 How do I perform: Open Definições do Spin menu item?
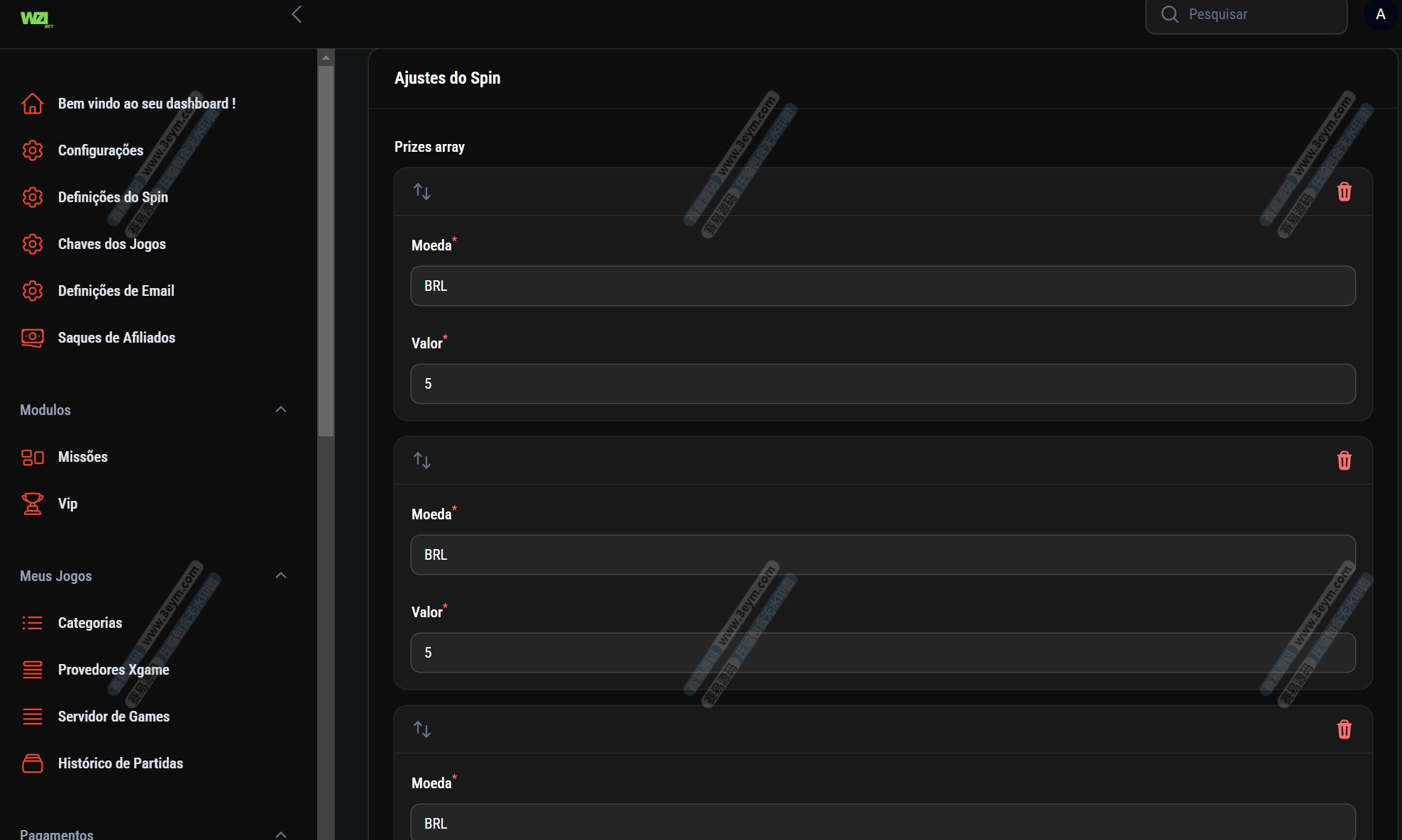tap(113, 197)
